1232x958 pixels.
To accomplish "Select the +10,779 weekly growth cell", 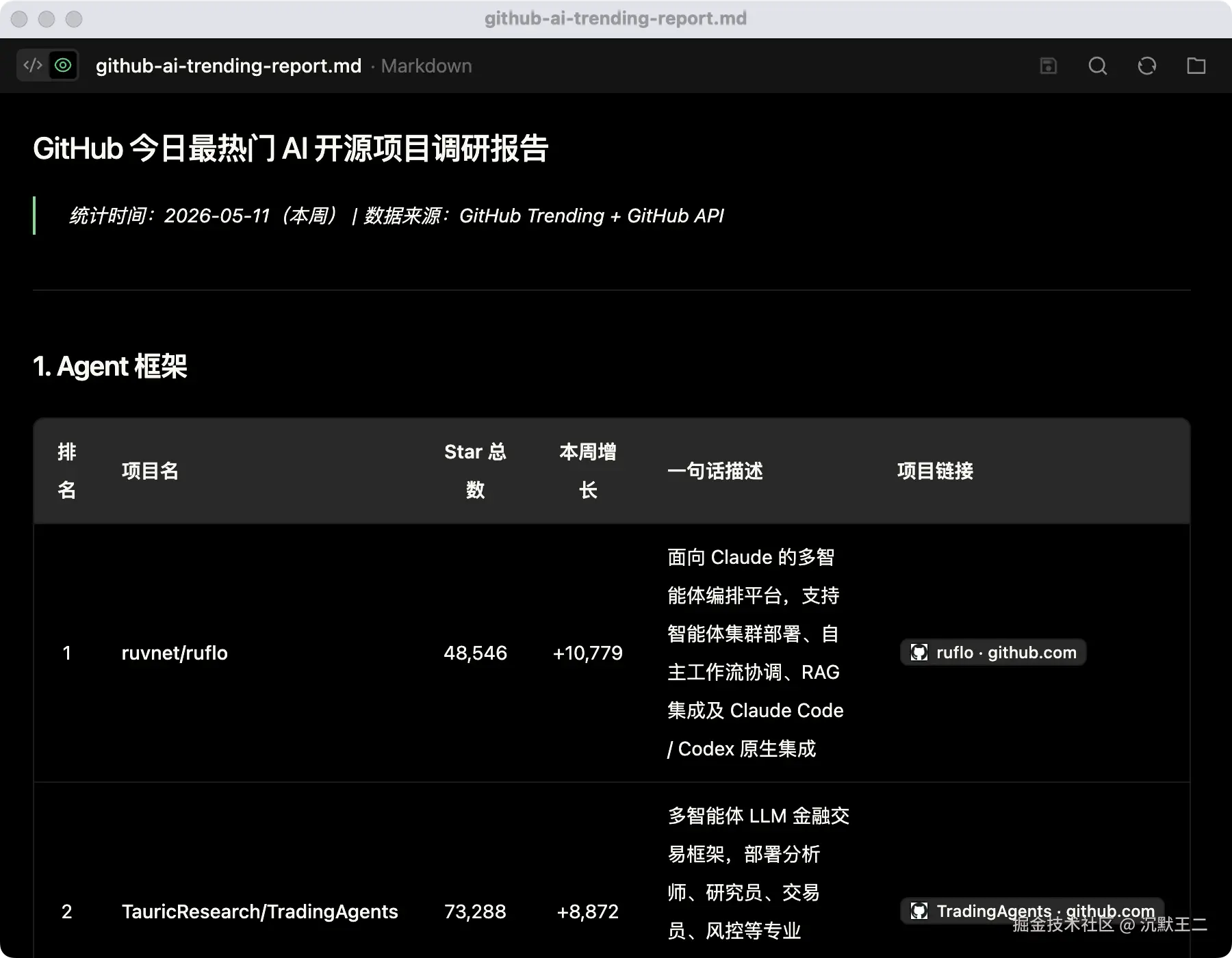I will click(x=588, y=653).
